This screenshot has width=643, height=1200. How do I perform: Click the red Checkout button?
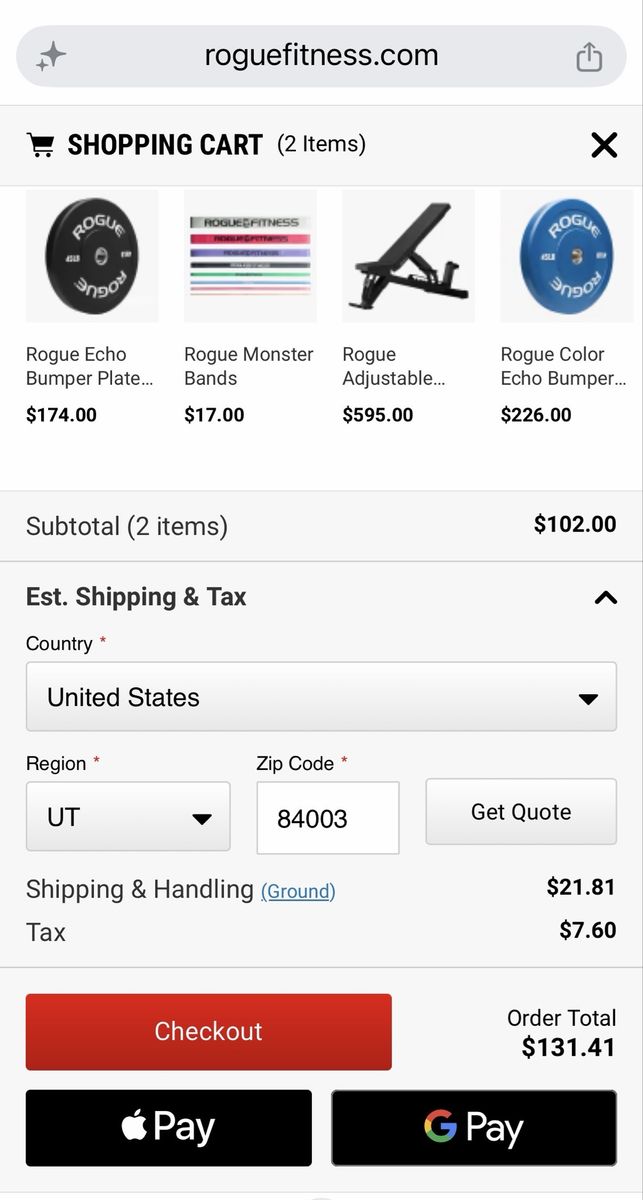click(209, 1032)
